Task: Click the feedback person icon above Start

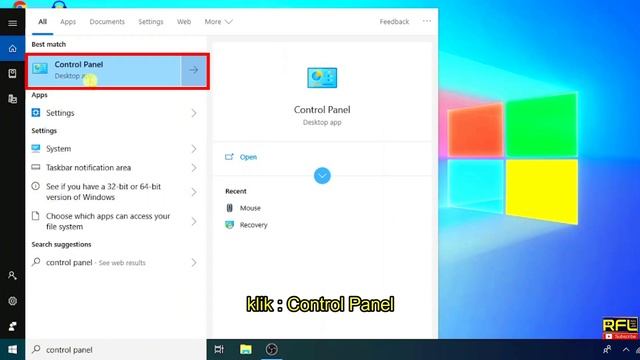Action: tap(12, 327)
